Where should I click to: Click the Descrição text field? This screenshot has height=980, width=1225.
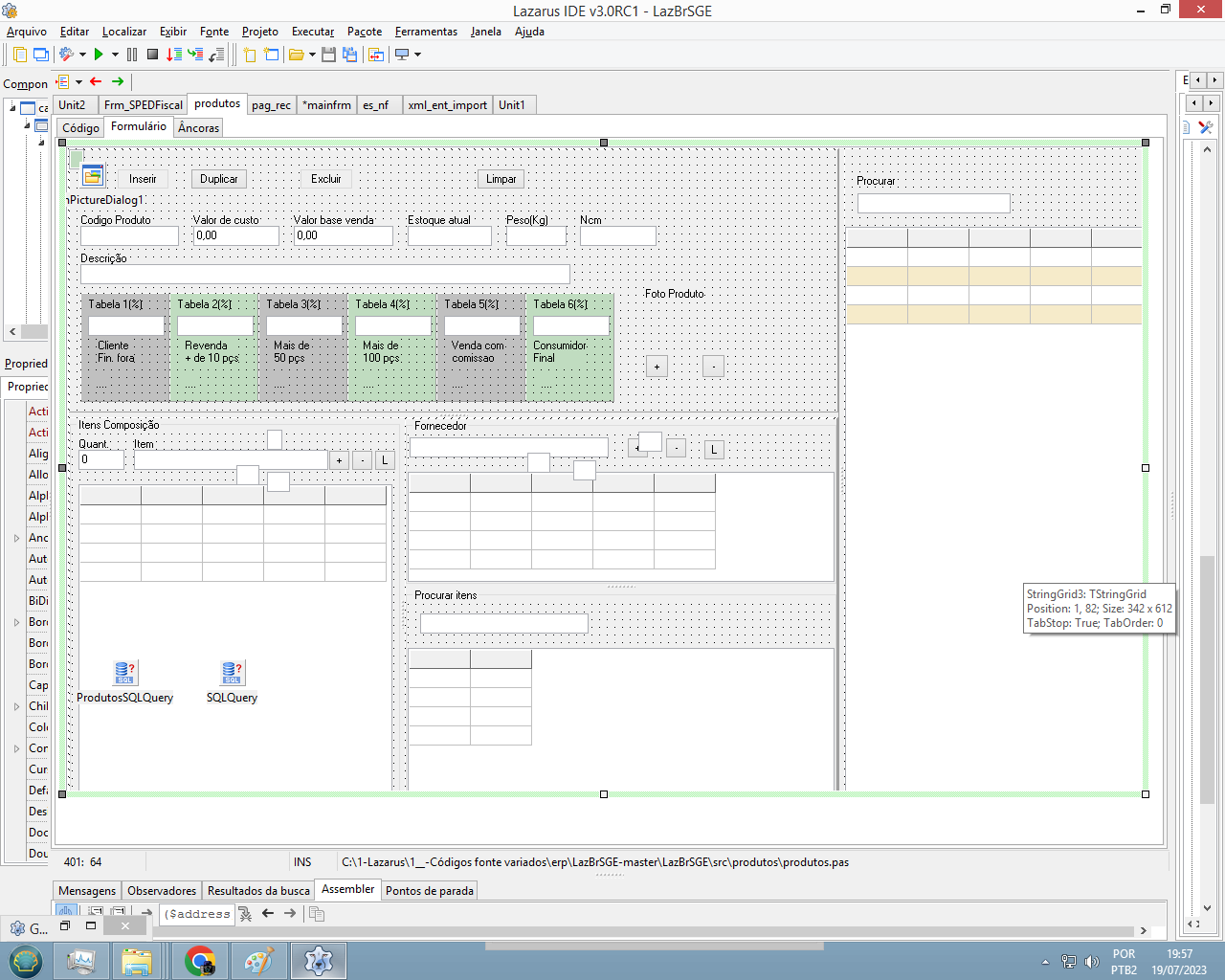325,275
